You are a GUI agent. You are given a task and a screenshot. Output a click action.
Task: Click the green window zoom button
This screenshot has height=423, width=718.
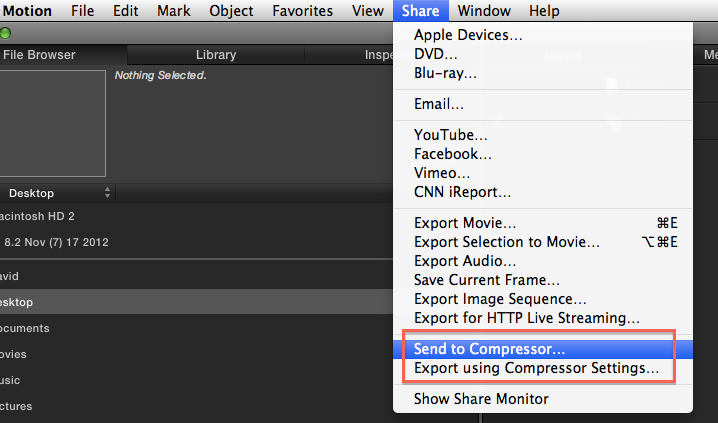[x=5, y=33]
